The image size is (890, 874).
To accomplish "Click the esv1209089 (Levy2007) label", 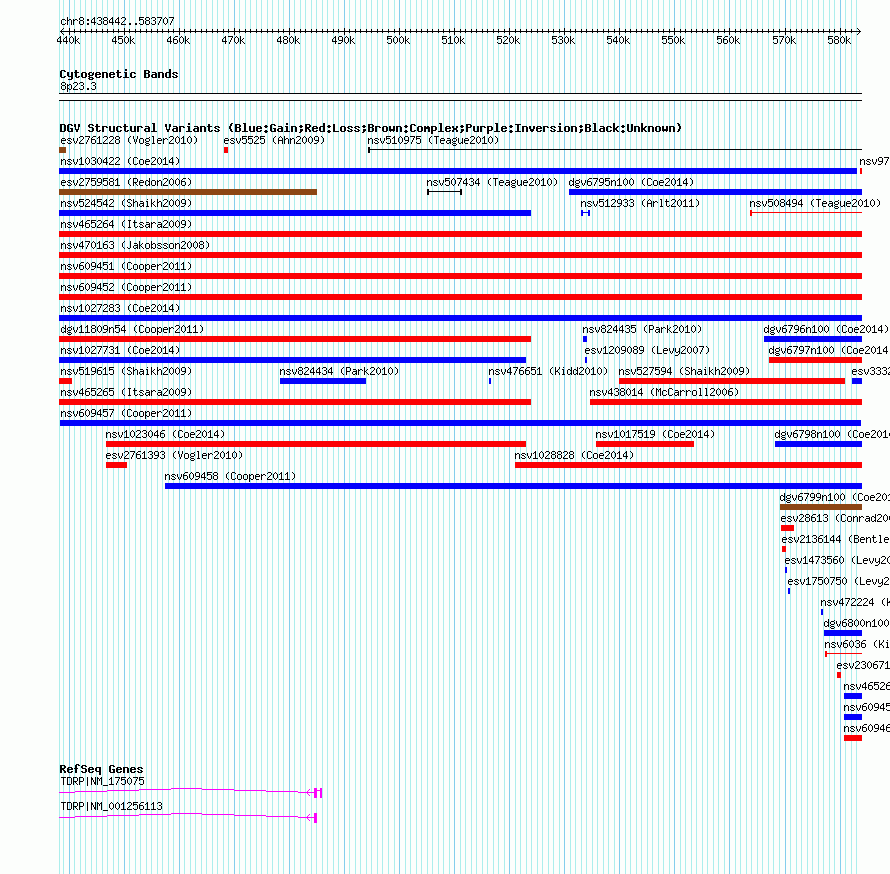I will click(x=647, y=350).
